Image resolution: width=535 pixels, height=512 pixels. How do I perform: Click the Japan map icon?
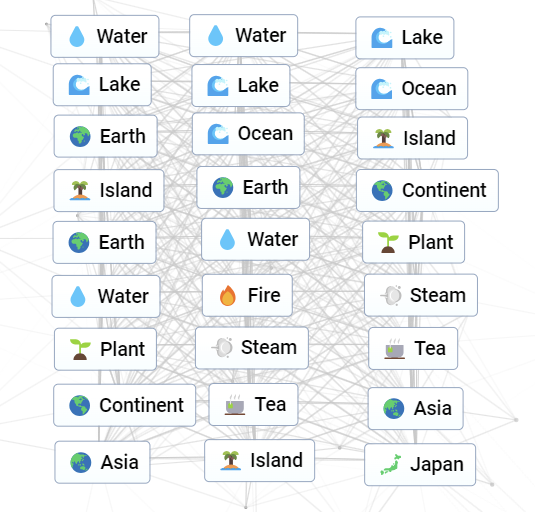(391, 464)
